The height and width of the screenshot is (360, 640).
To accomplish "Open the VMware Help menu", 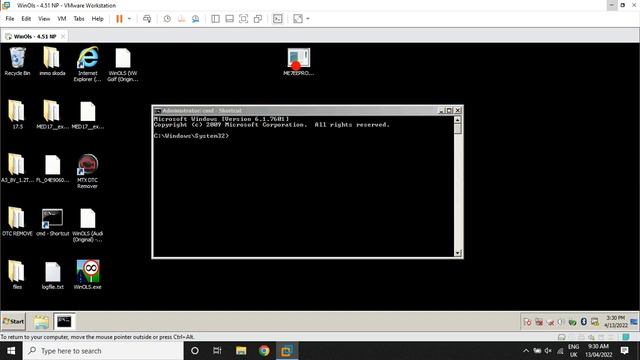I will (98, 19).
